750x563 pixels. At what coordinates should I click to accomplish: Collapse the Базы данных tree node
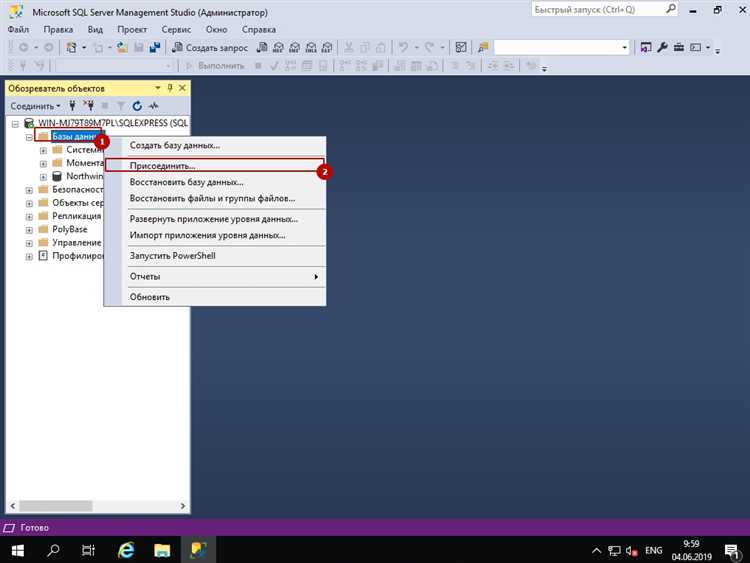[29, 136]
